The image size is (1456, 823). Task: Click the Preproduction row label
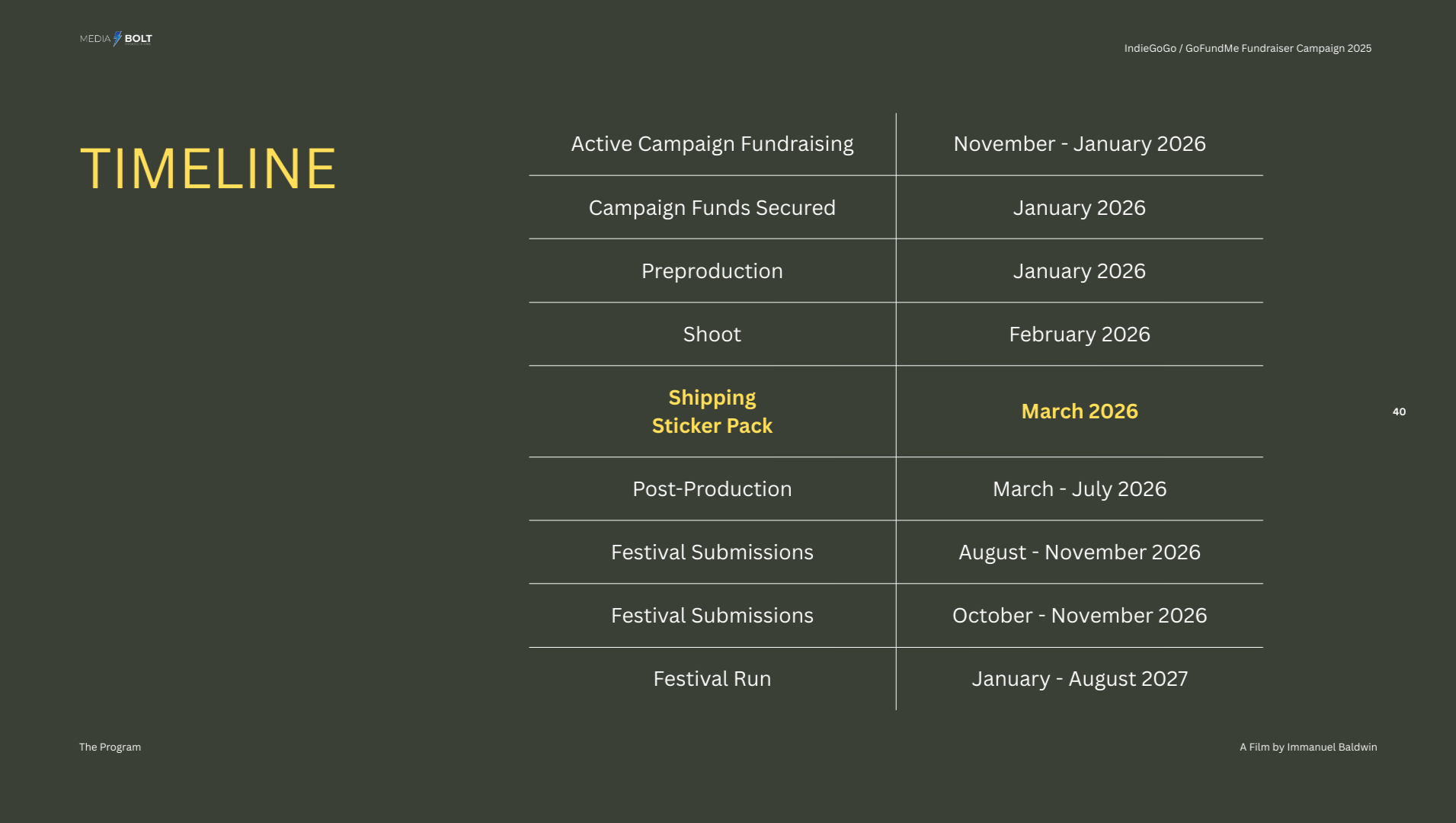[712, 271]
